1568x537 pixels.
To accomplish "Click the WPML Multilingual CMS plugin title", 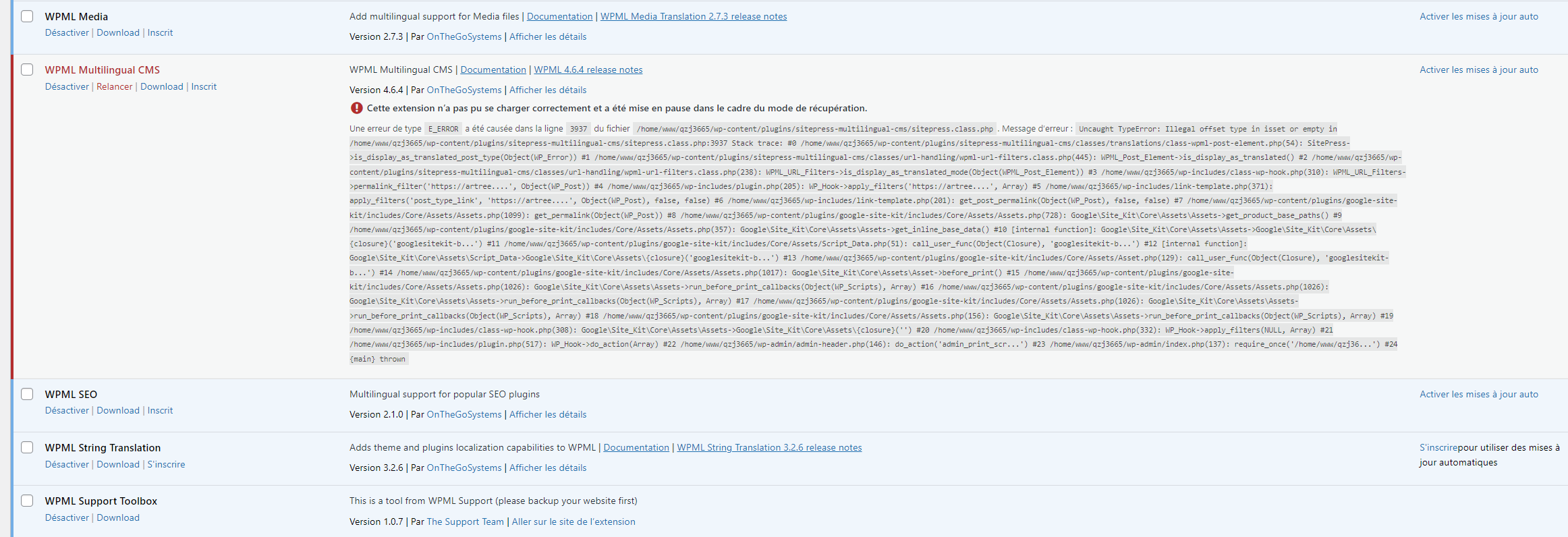I will coord(103,69).
